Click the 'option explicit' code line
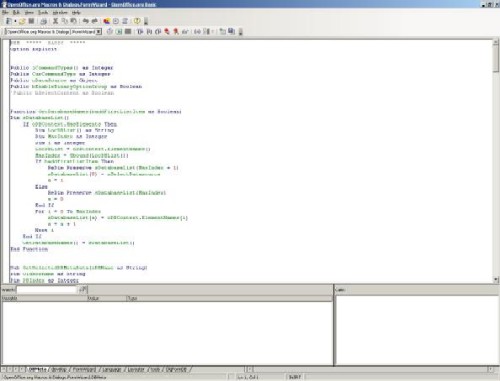 (x=33, y=49)
